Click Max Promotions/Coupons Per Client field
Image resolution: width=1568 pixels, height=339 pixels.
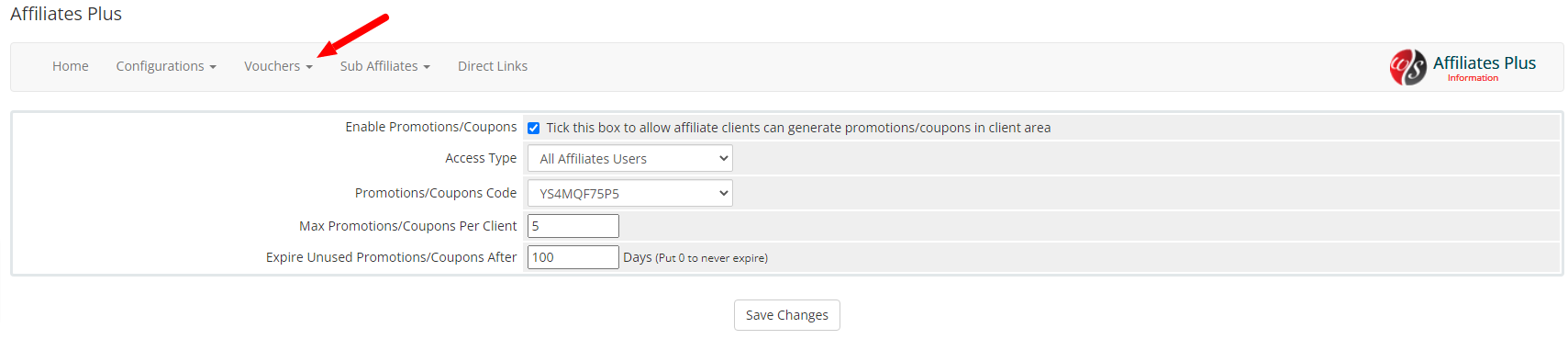[573, 226]
